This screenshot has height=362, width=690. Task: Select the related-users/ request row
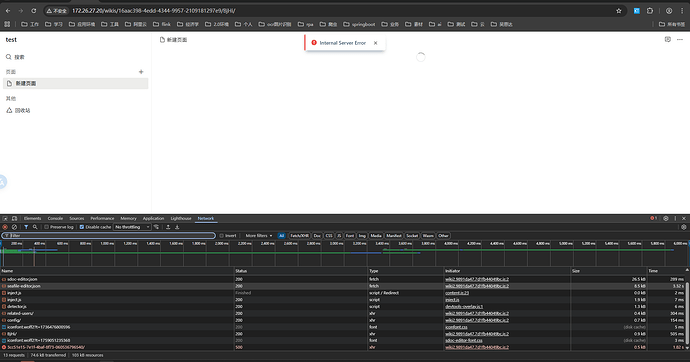[x=343, y=313]
